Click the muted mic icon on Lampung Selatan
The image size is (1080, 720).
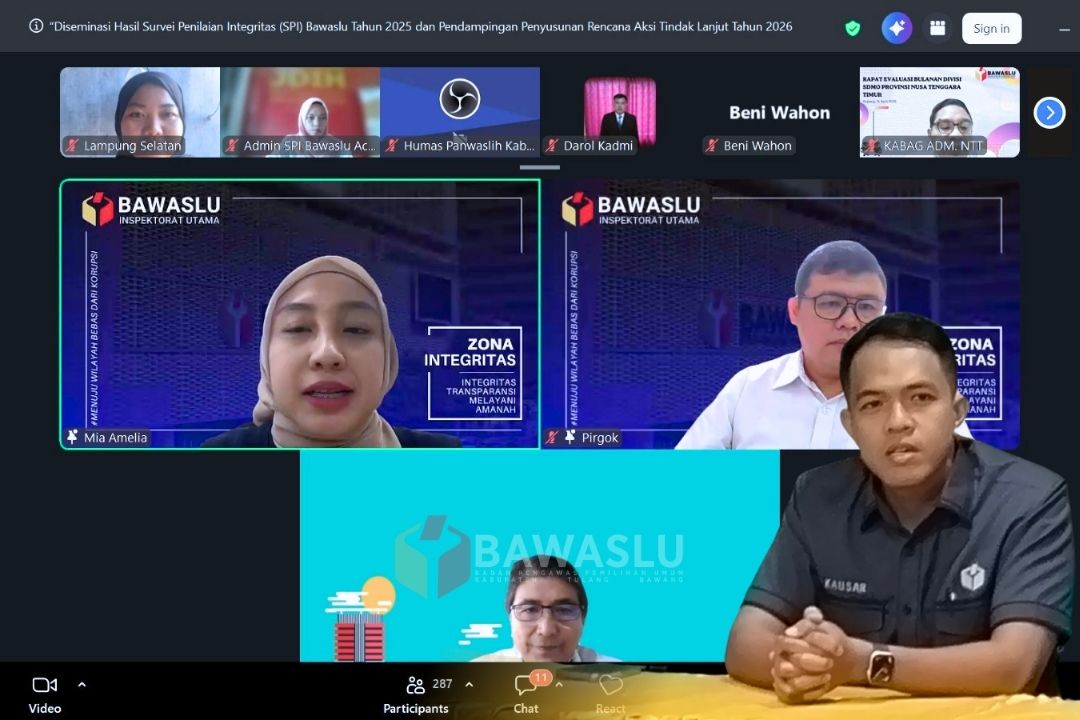point(72,145)
